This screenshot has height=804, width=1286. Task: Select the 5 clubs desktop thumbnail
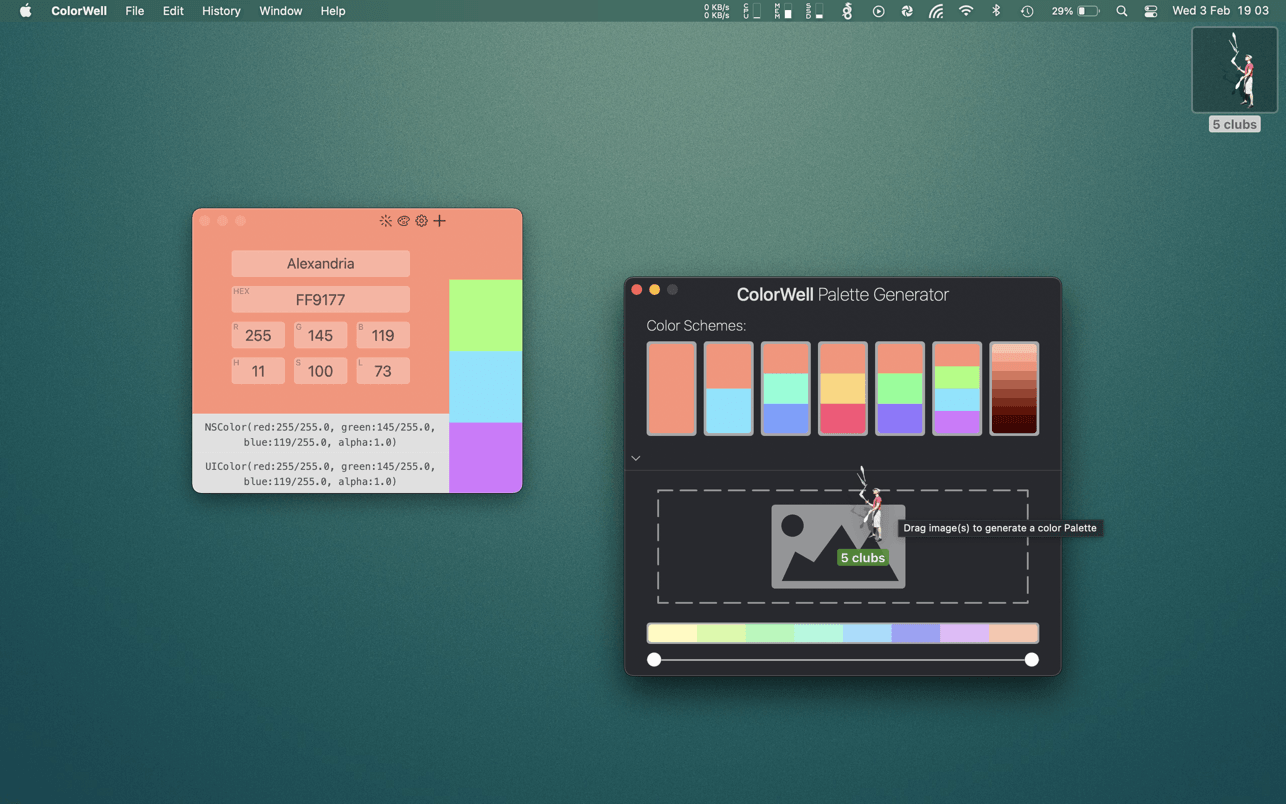point(1234,72)
